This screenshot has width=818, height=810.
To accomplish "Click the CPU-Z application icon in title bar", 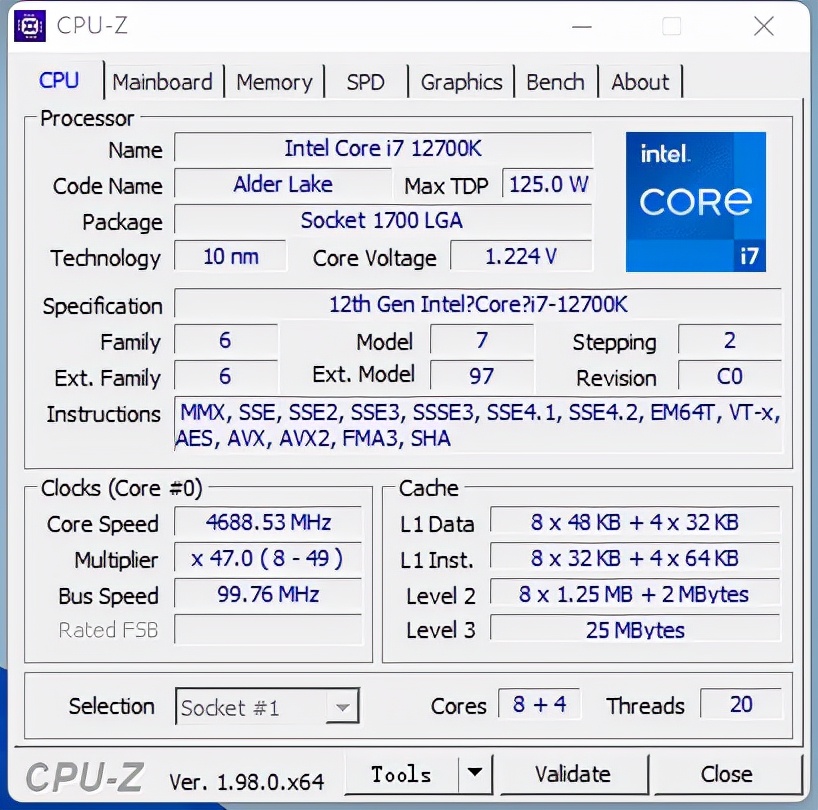I will (x=30, y=26).
